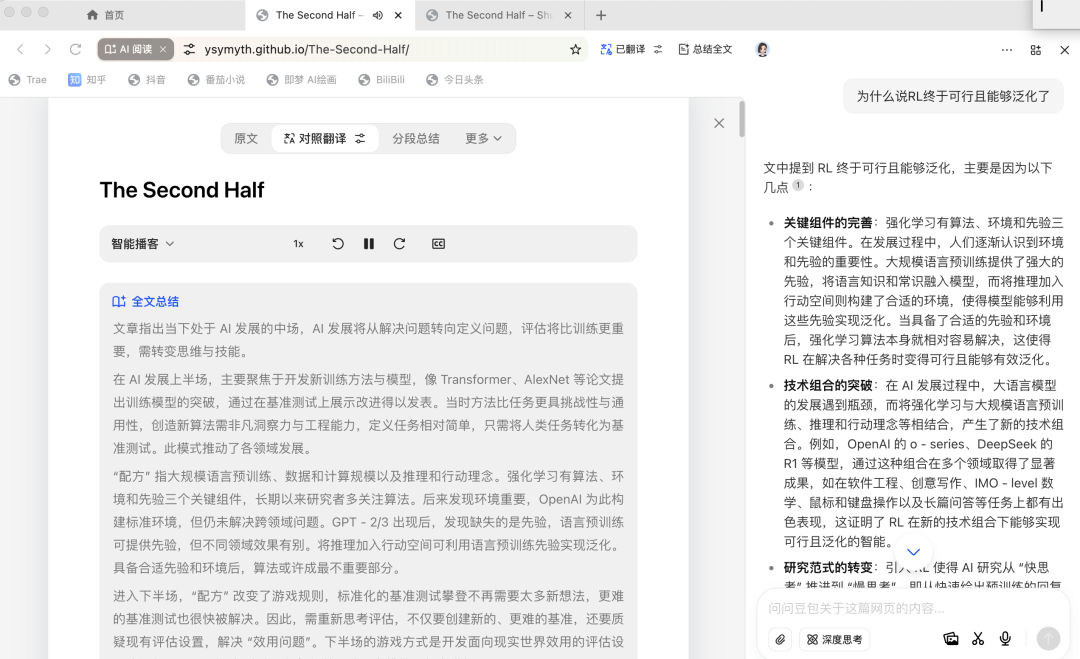1080x659 pixels.
Task: Go forward to next page
Action: (x=48, y=49)
